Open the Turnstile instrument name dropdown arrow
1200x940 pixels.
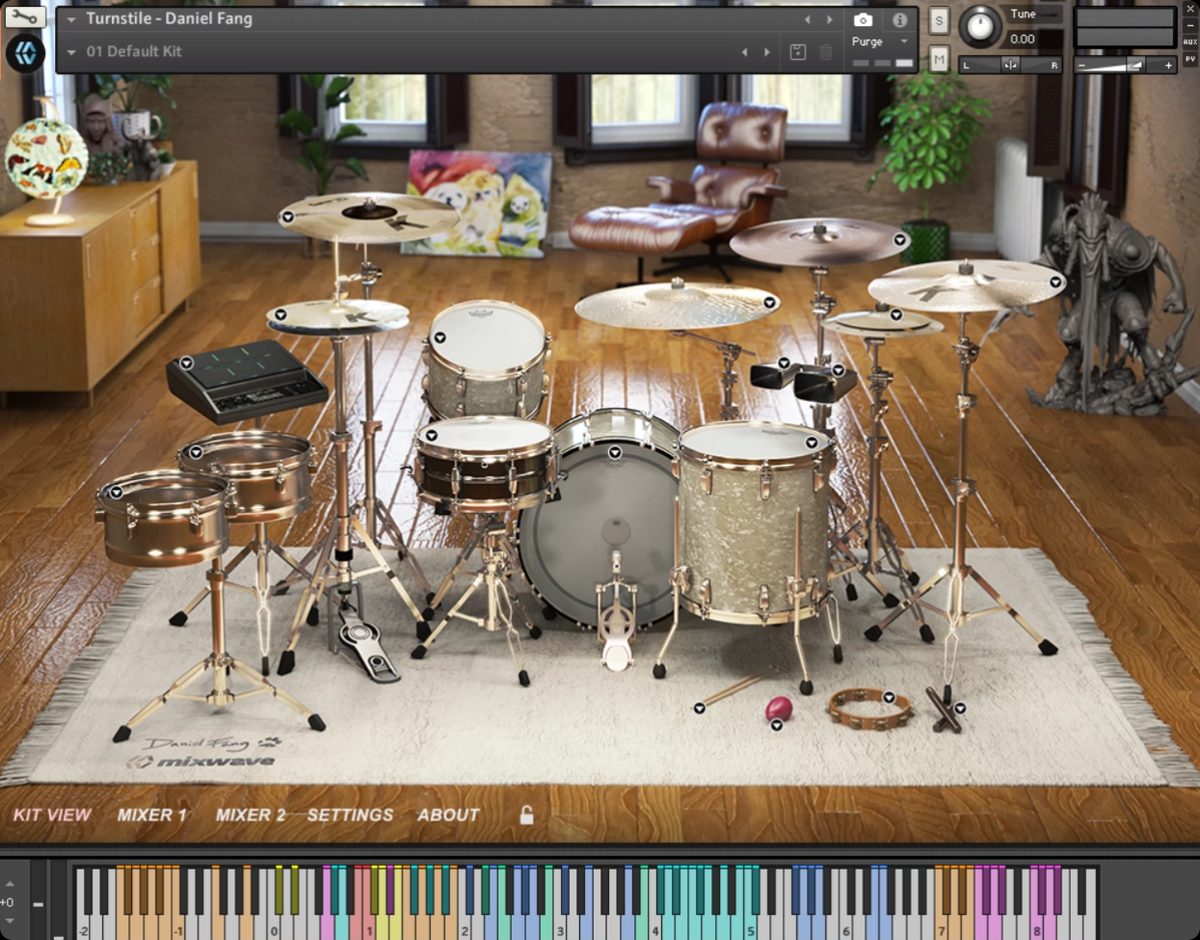click(x=72, y=19)
